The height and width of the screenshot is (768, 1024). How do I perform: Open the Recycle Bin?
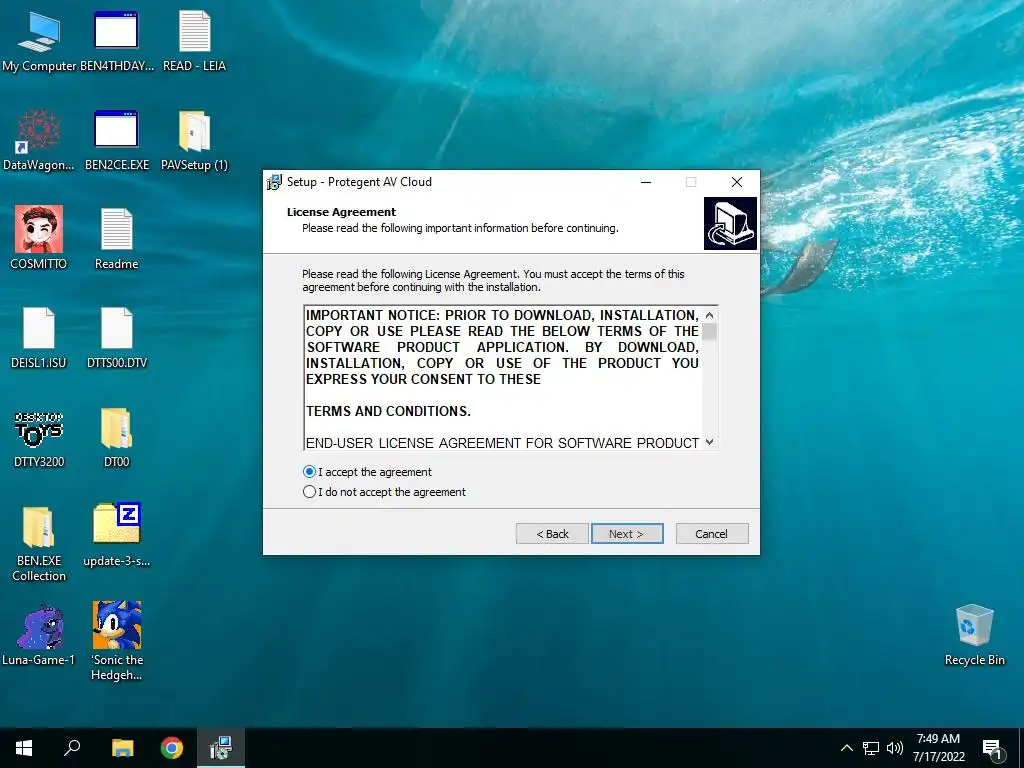[x=974, y=635]
